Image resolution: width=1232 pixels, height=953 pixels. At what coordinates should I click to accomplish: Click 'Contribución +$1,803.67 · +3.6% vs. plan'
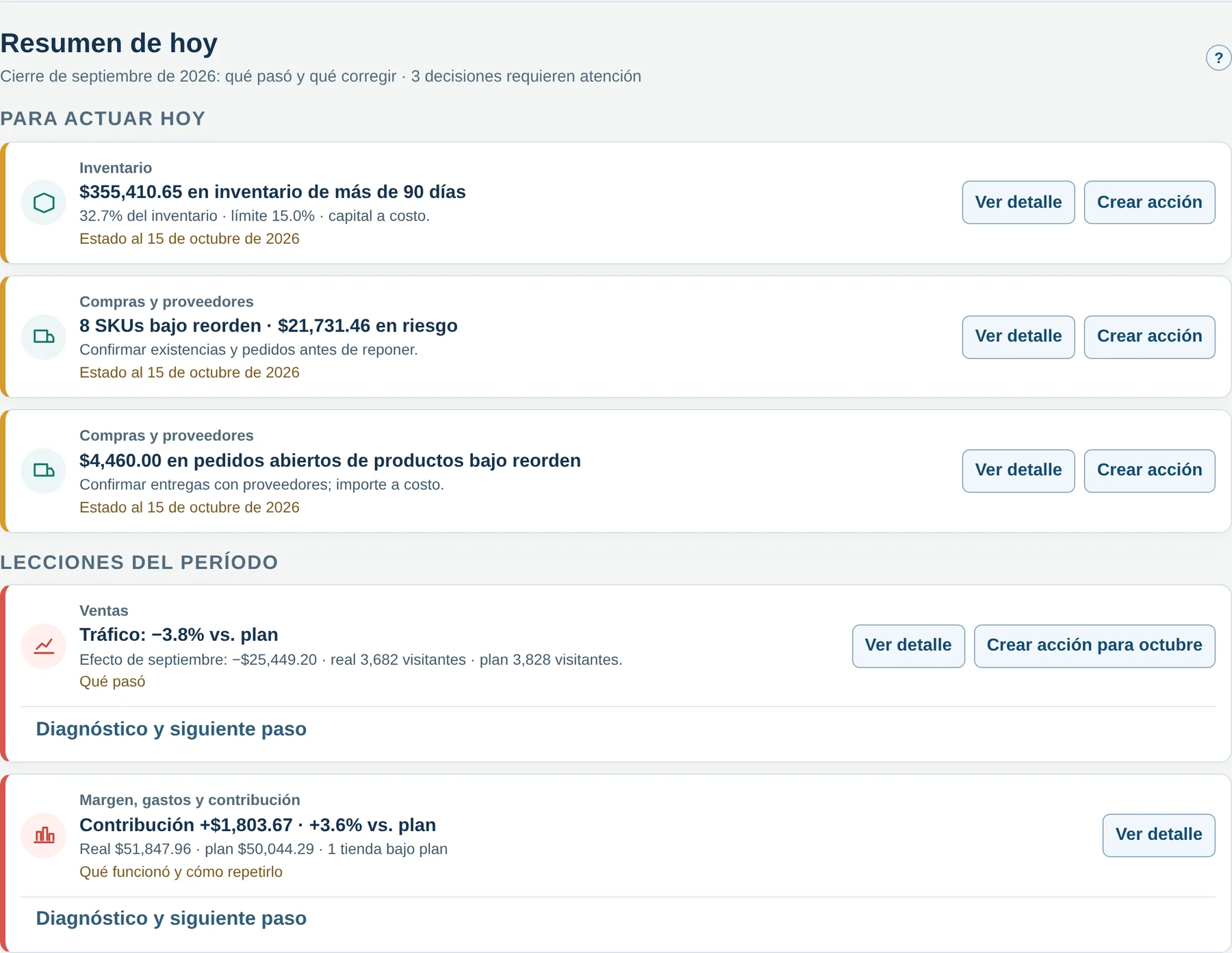coord(257,825)
